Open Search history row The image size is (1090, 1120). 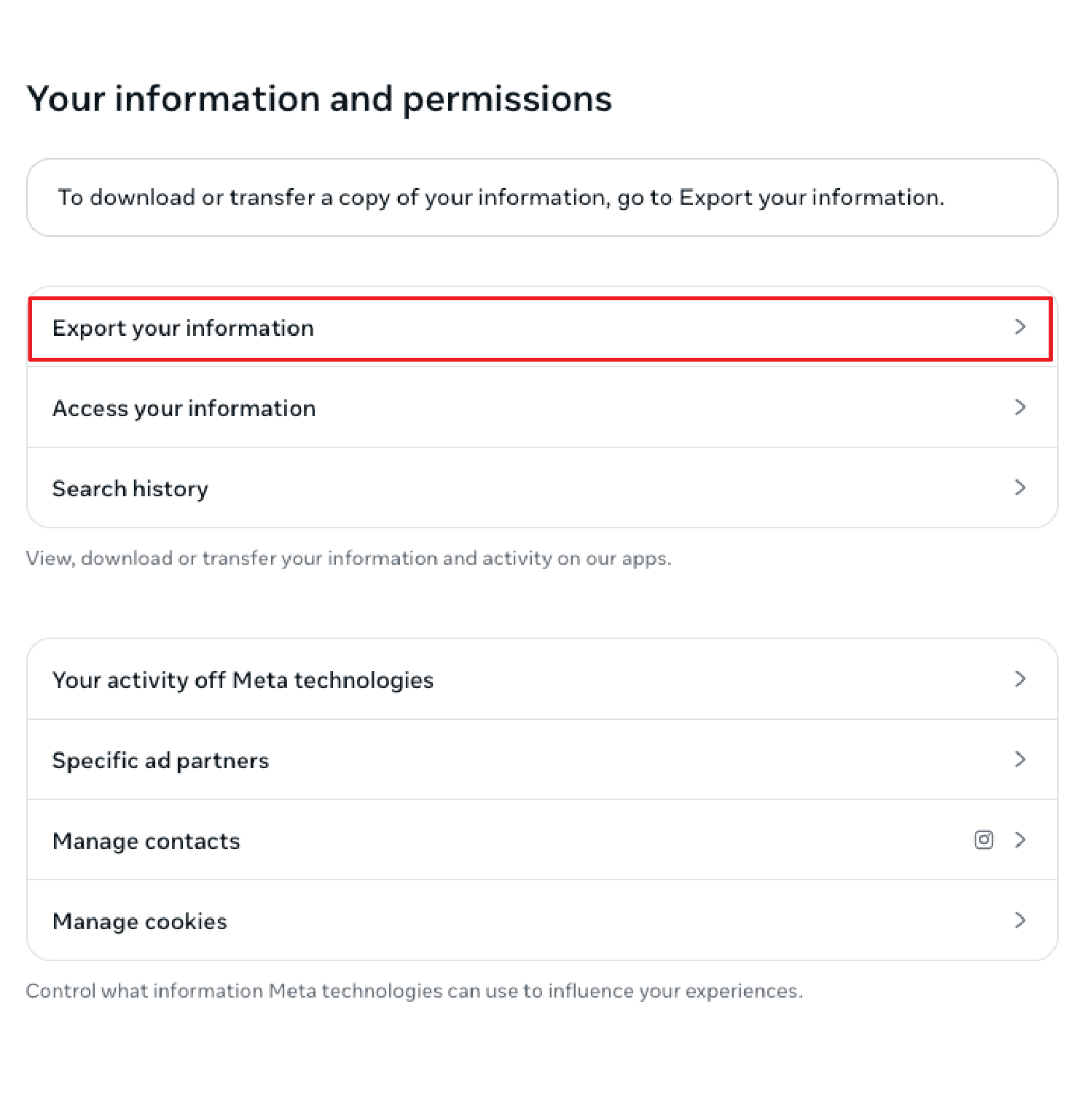pos(541,487)
